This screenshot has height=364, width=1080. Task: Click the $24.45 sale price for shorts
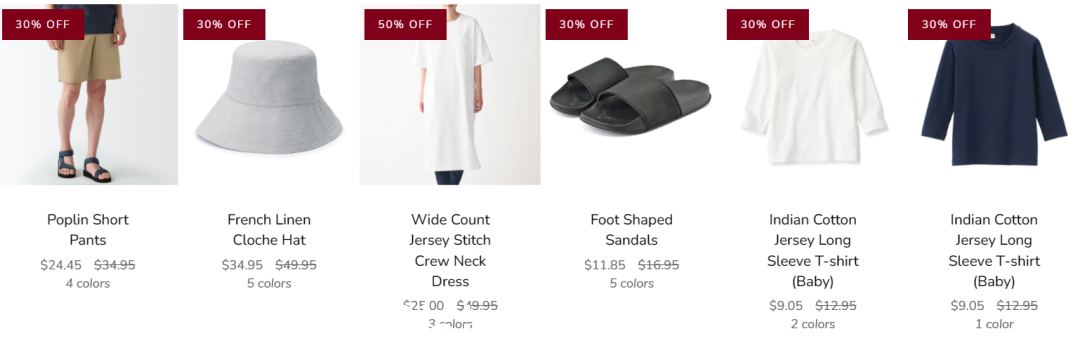tap(61, 265)
